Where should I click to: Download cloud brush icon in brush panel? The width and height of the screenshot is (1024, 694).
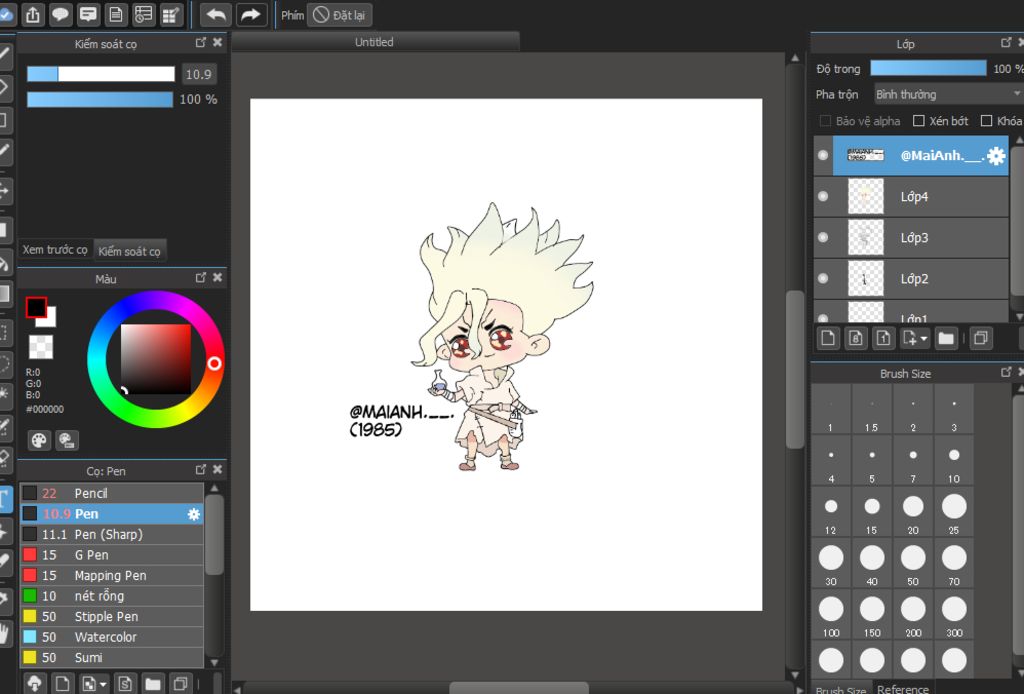pos(35,684)
